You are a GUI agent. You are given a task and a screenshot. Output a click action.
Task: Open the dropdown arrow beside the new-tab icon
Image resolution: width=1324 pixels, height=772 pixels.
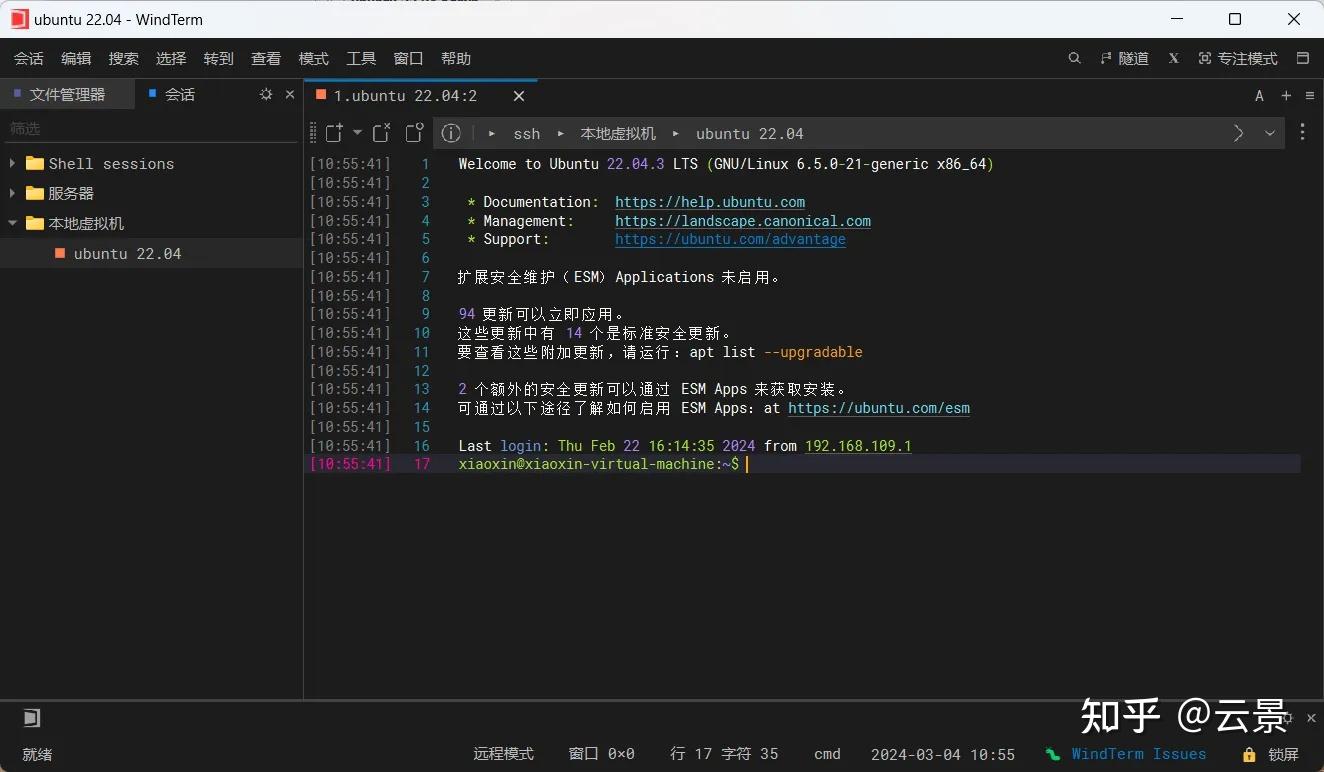(x=357, y=133)
